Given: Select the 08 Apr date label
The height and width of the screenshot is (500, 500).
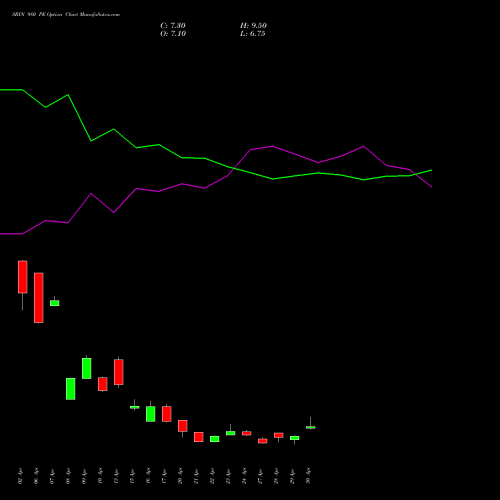Looking at the screenshot, I should coord(68,476).
